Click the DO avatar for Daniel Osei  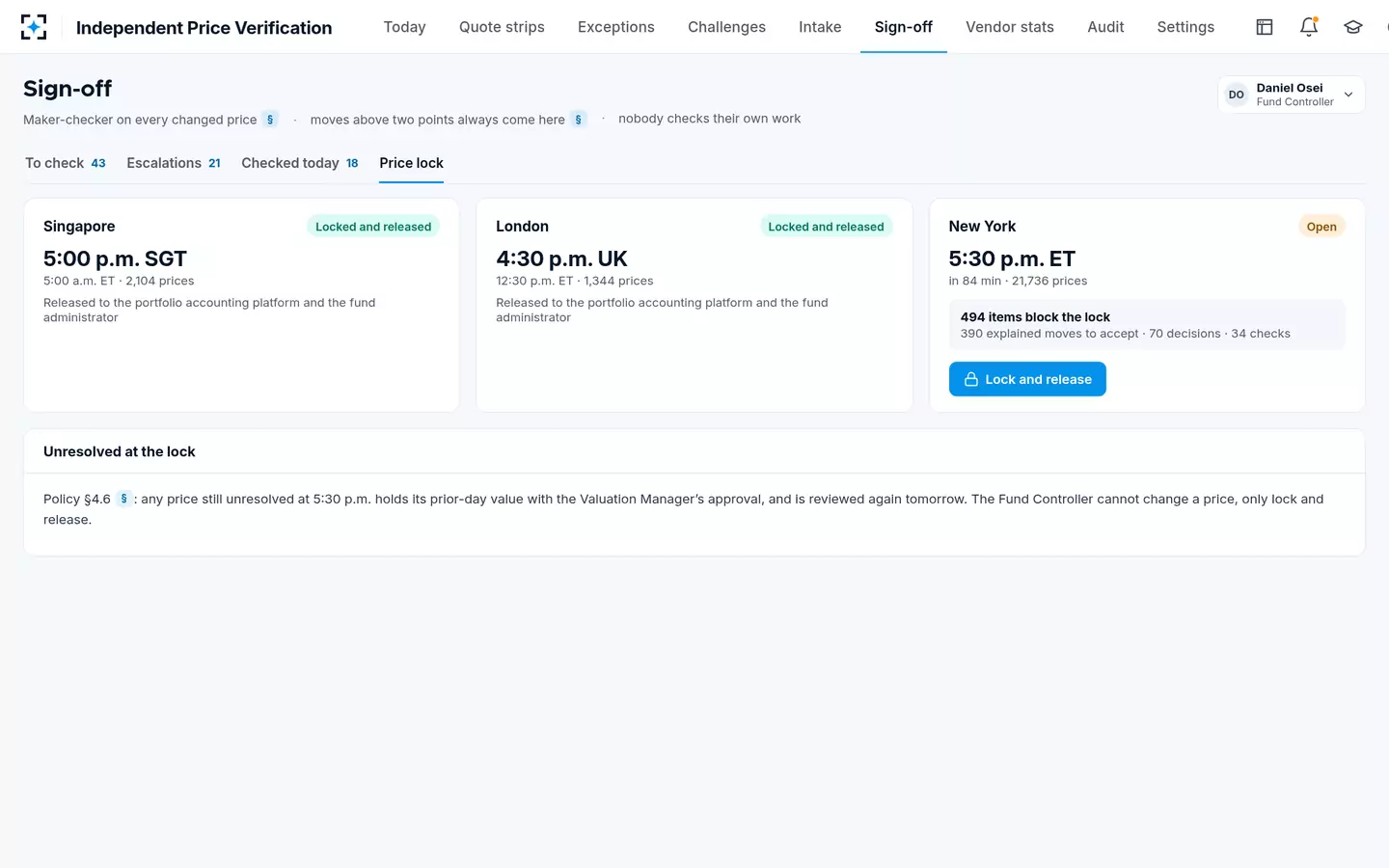pyautogui.click(x=1237, y=95)
